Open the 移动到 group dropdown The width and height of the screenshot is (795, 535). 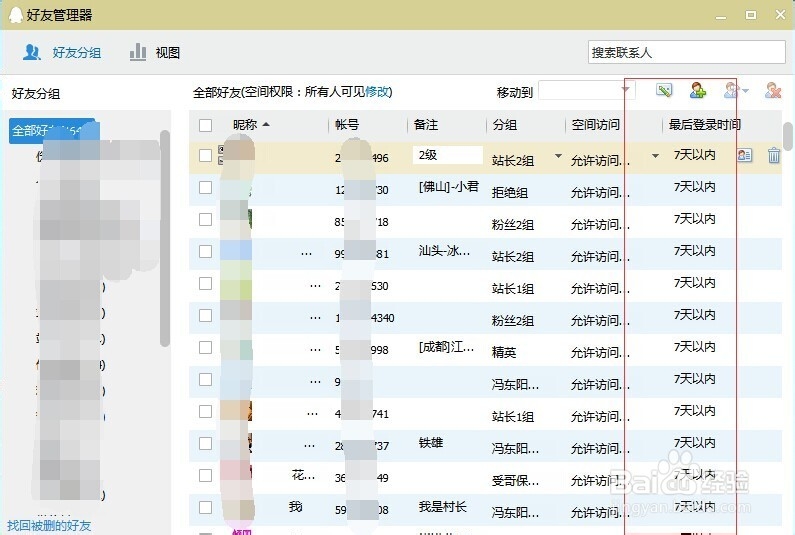point(586,91)
